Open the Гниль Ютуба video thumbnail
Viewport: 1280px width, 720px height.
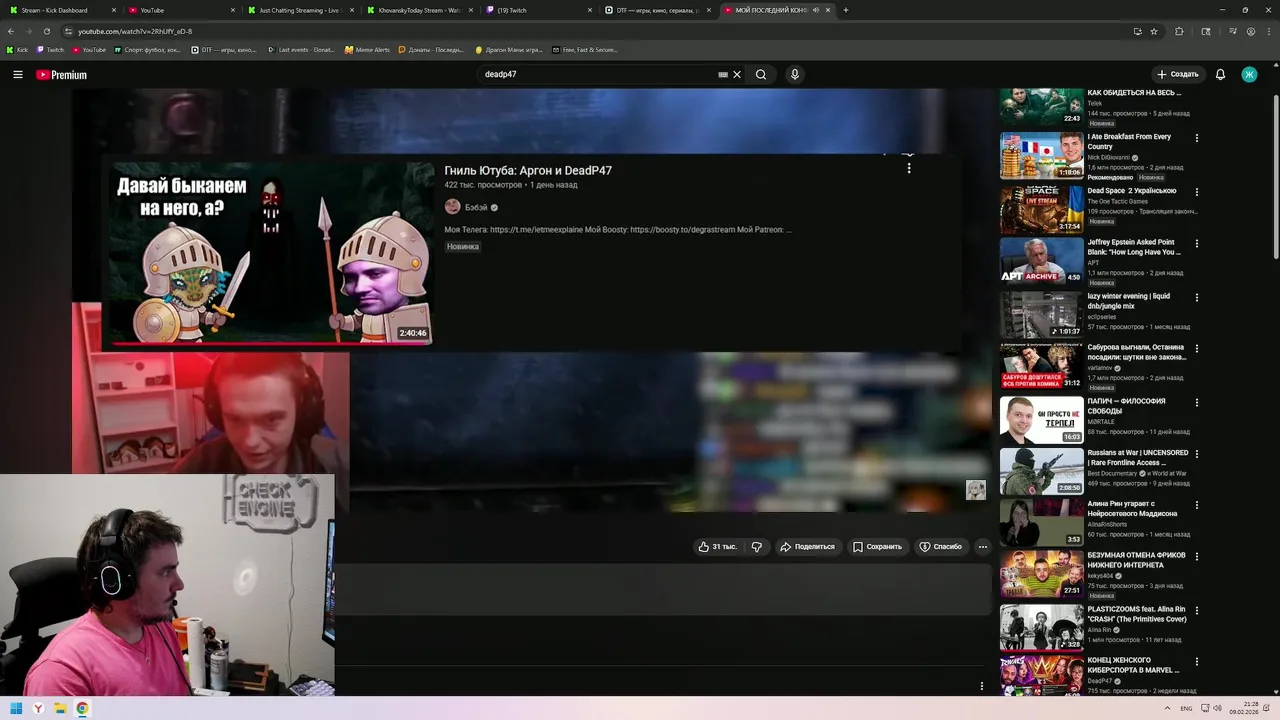(272, 252)
